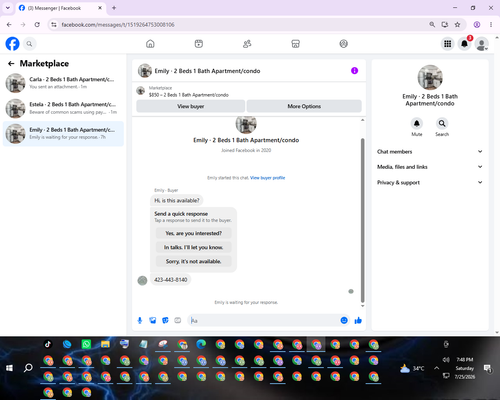Search in conversation using the Search icon

(x=442, y=123)
